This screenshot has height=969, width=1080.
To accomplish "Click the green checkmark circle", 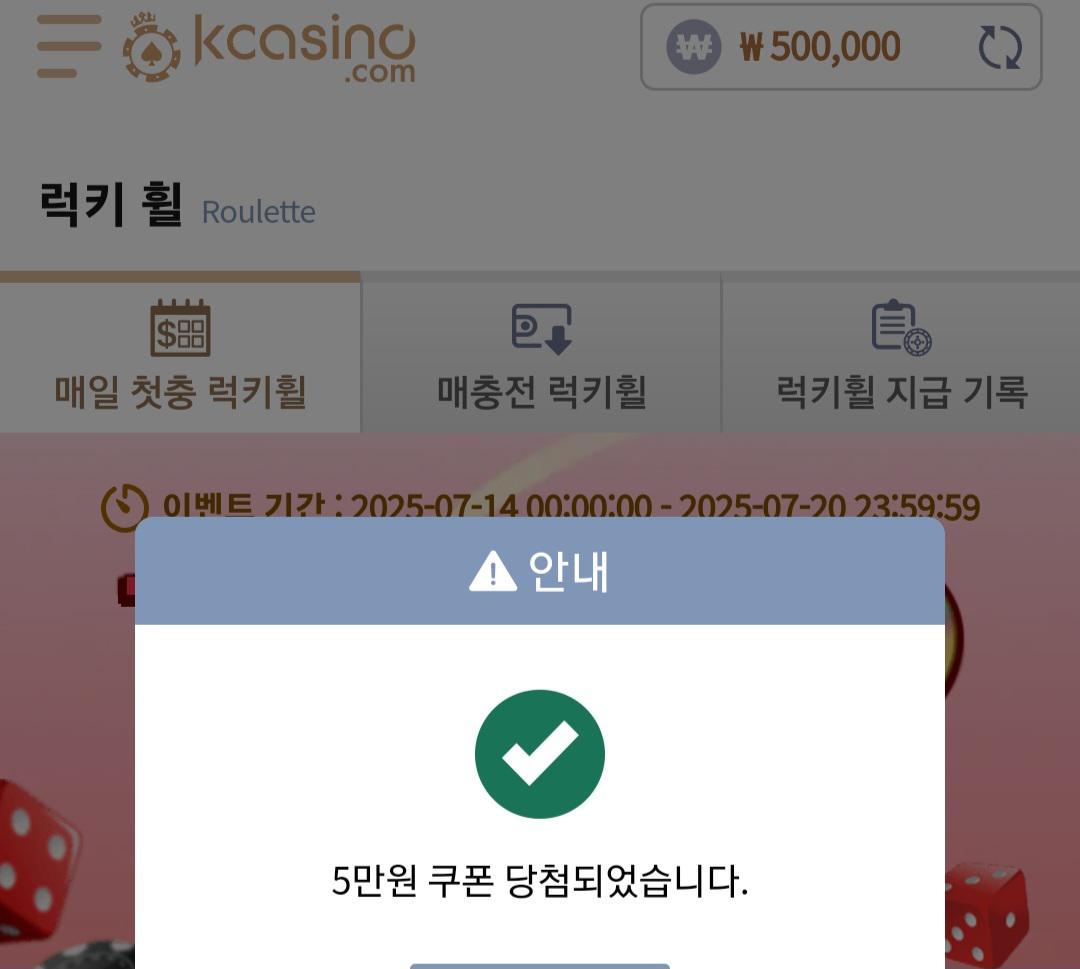I will tap(540, 754).
